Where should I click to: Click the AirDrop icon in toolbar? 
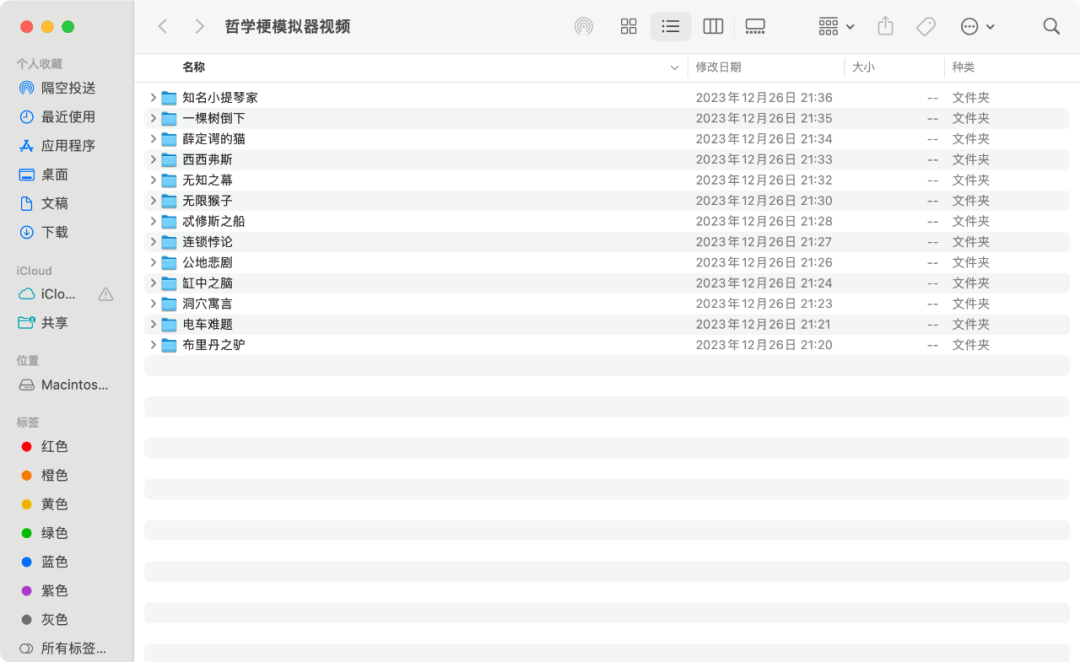pyautogui.click(x=583, y=27)
